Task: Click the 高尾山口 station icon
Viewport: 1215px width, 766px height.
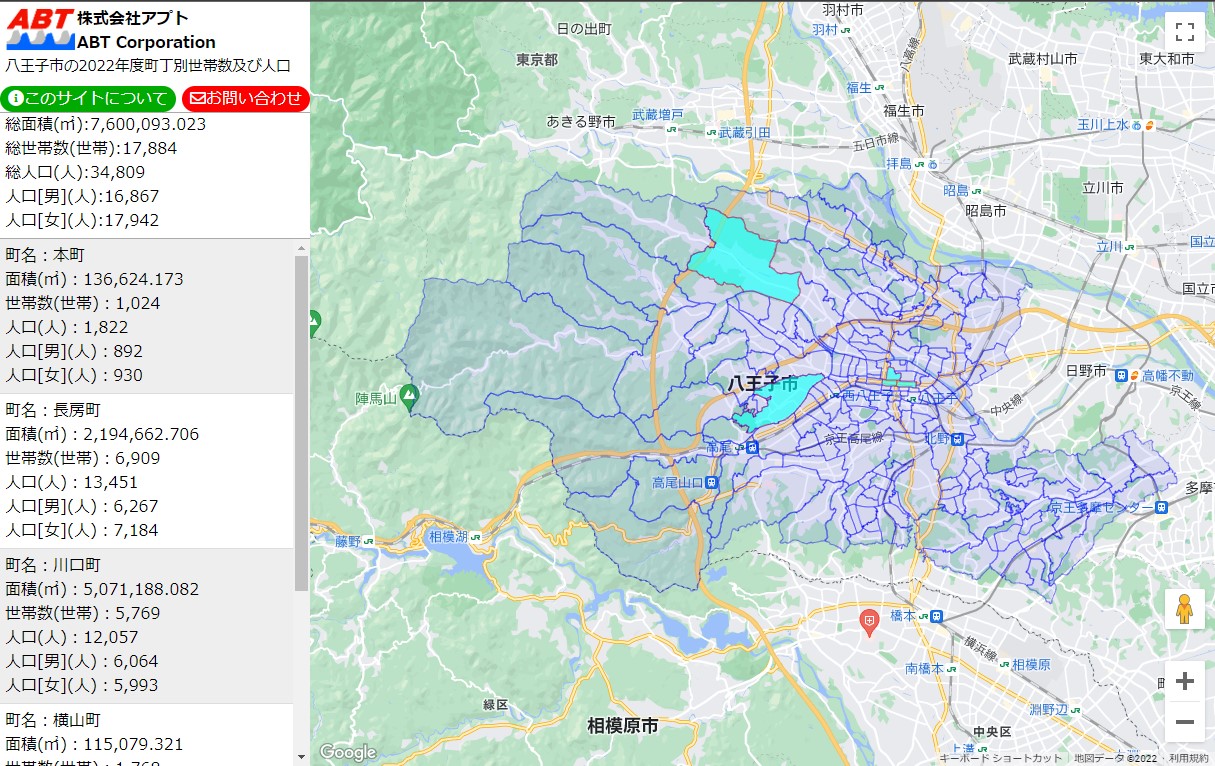Action: coord(711,482)
